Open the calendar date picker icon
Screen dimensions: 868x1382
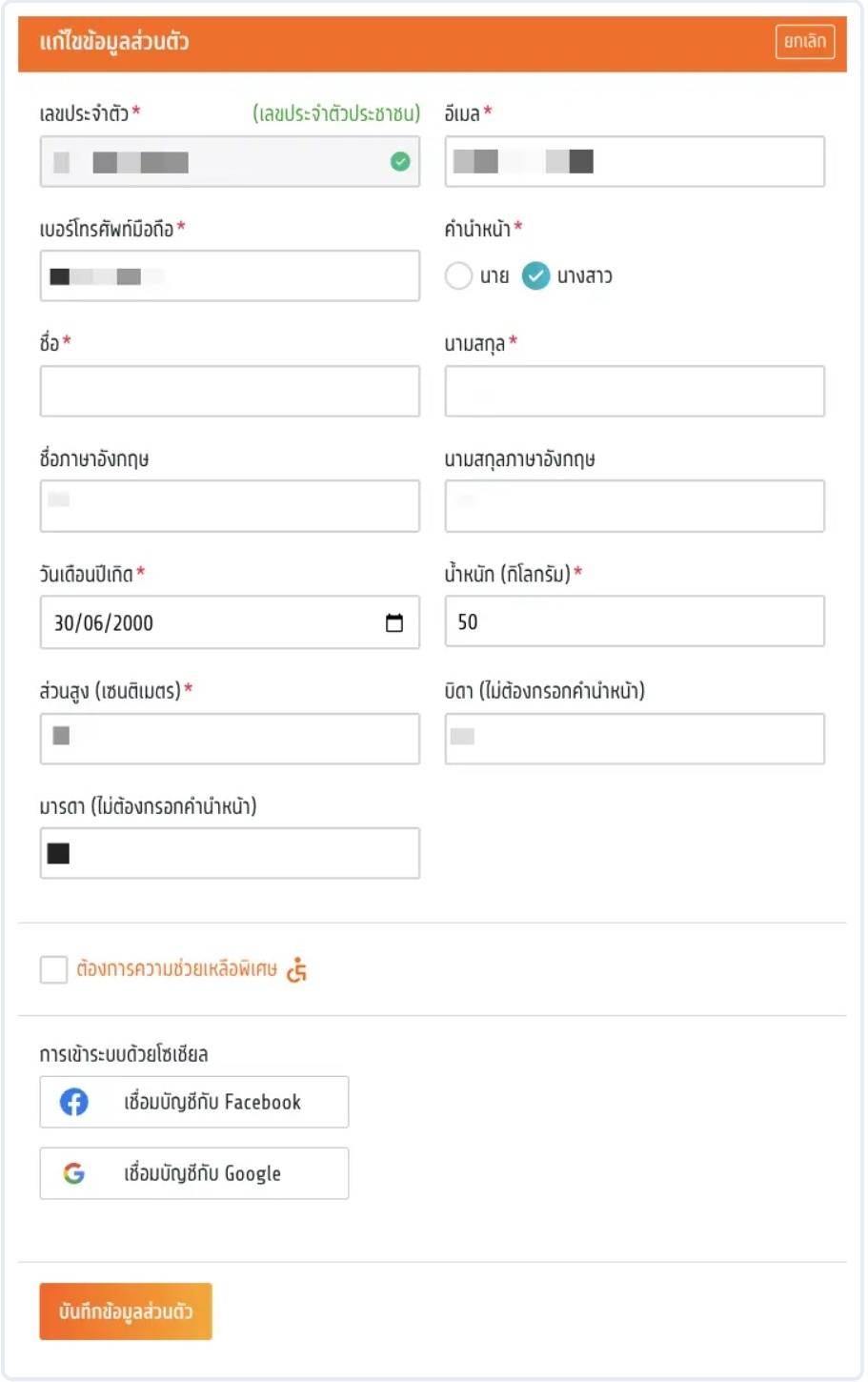[394, 623]
